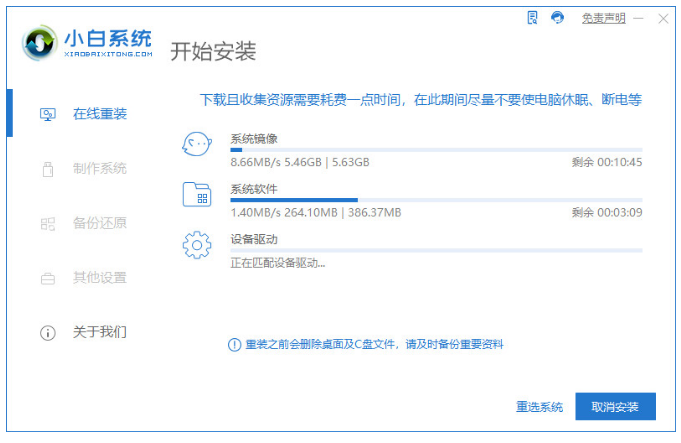The width and height of the screenshot is (681, 443).
Task: Click the 取消安装 button
Action: pyautogui.click(x=615, y=407)
